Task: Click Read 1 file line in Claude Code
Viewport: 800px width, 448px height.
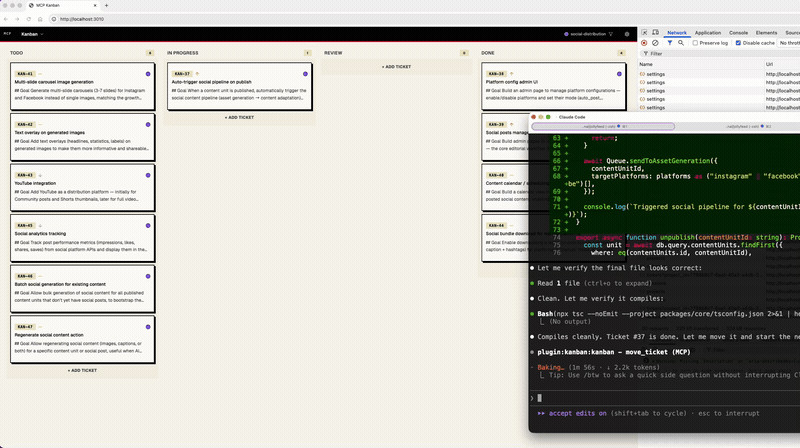Action: click(x=594, y=283)
